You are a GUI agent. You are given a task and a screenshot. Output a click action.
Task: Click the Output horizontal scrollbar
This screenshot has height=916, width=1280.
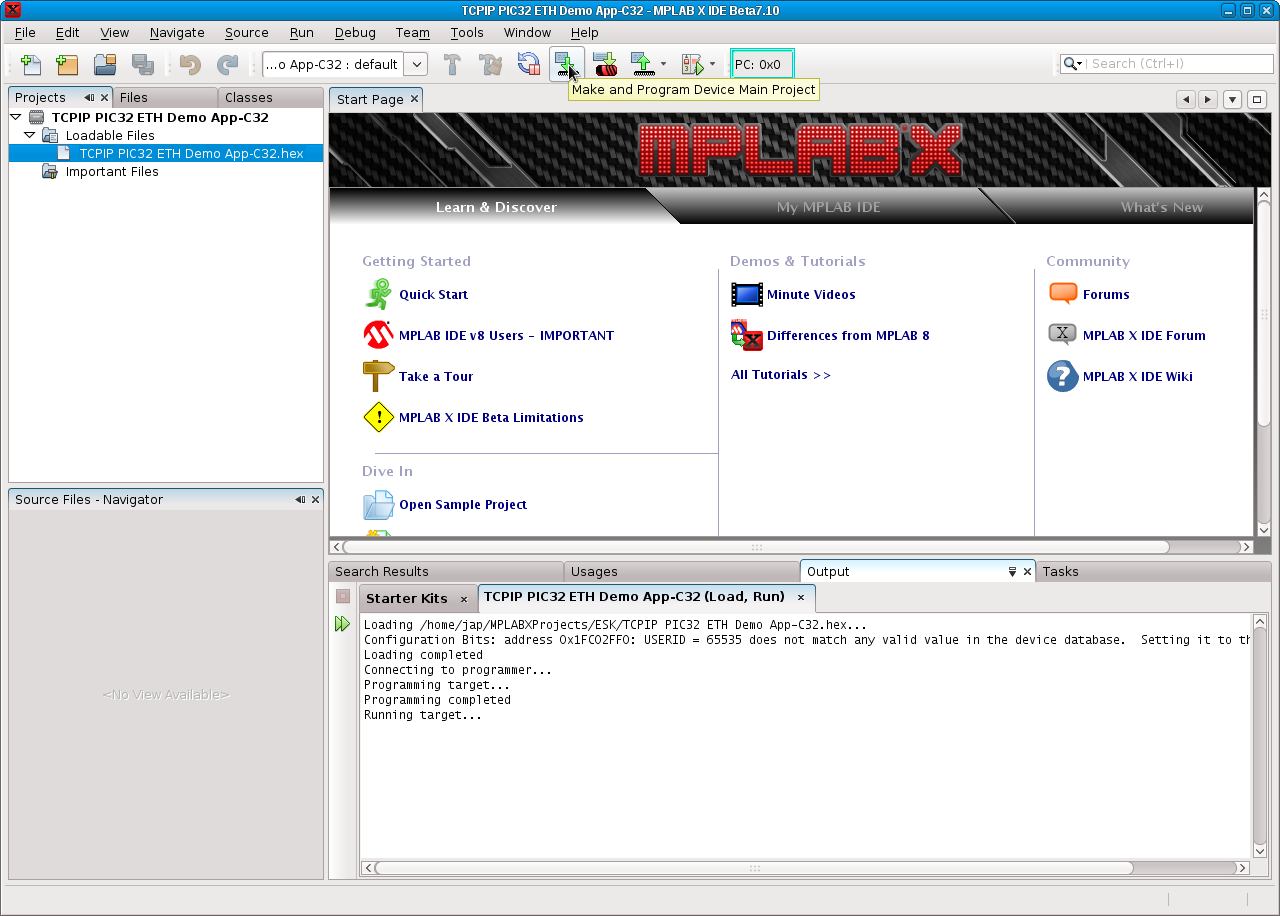pos(753,868)
